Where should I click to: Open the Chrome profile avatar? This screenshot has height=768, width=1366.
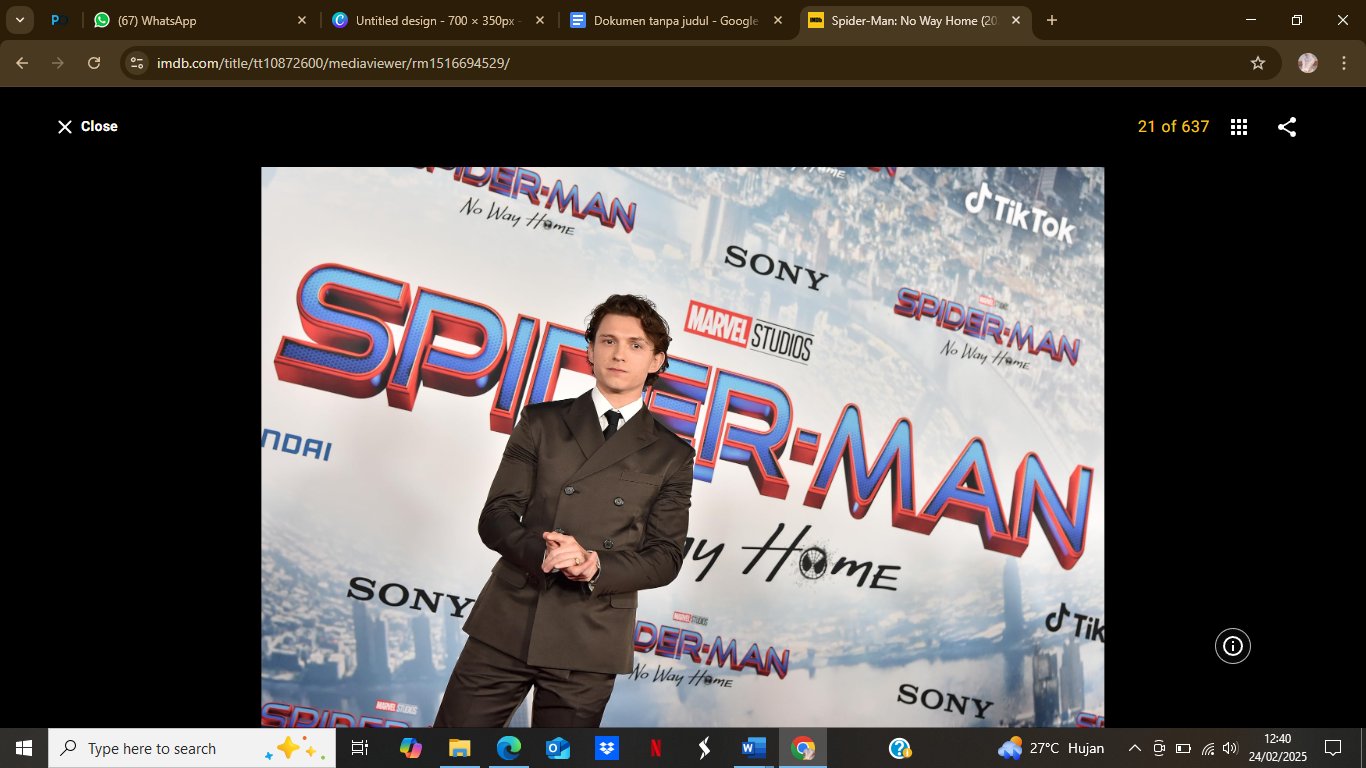click(x=1308, y=63)
